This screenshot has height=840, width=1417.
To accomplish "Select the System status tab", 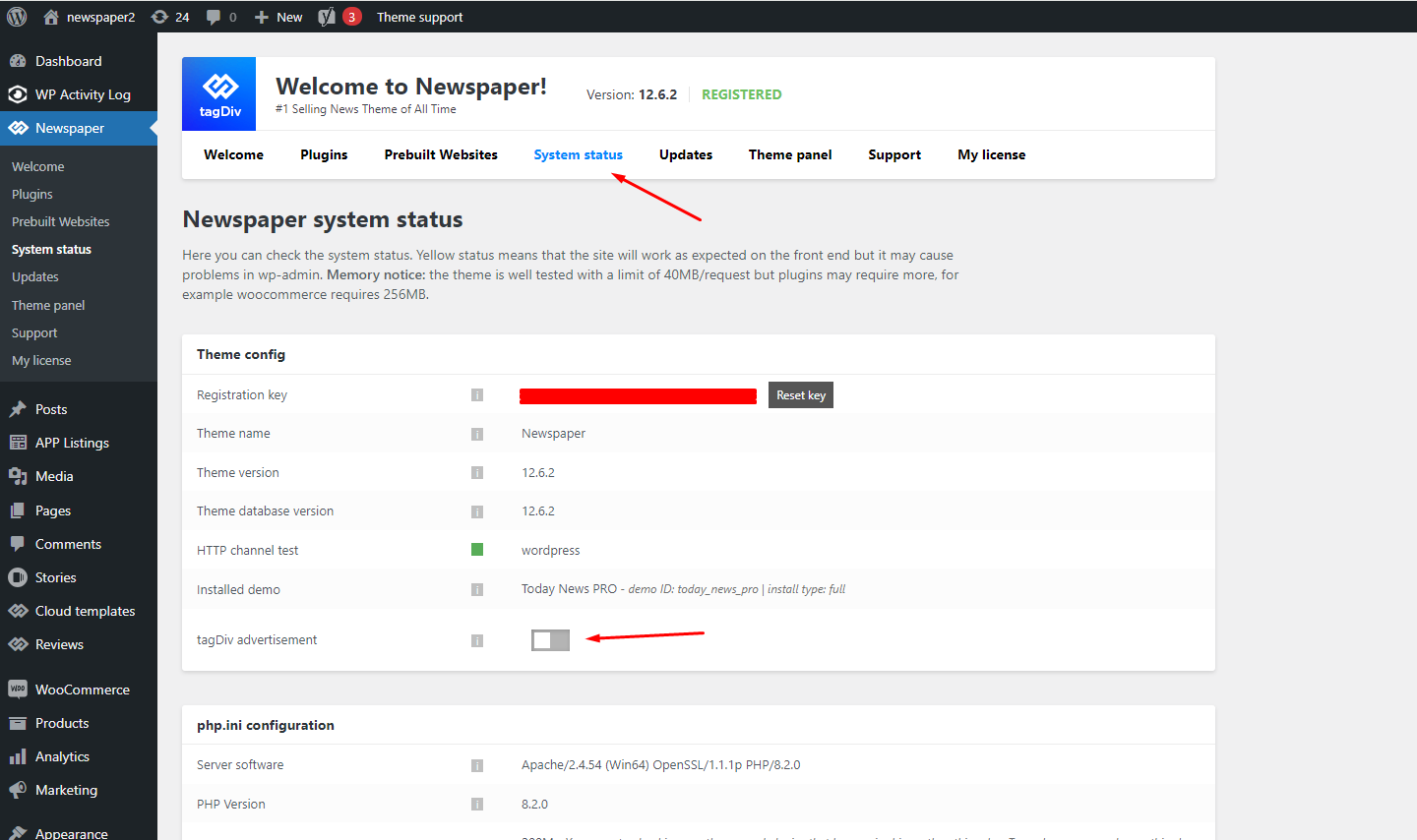I will click(x=578, y=154).
